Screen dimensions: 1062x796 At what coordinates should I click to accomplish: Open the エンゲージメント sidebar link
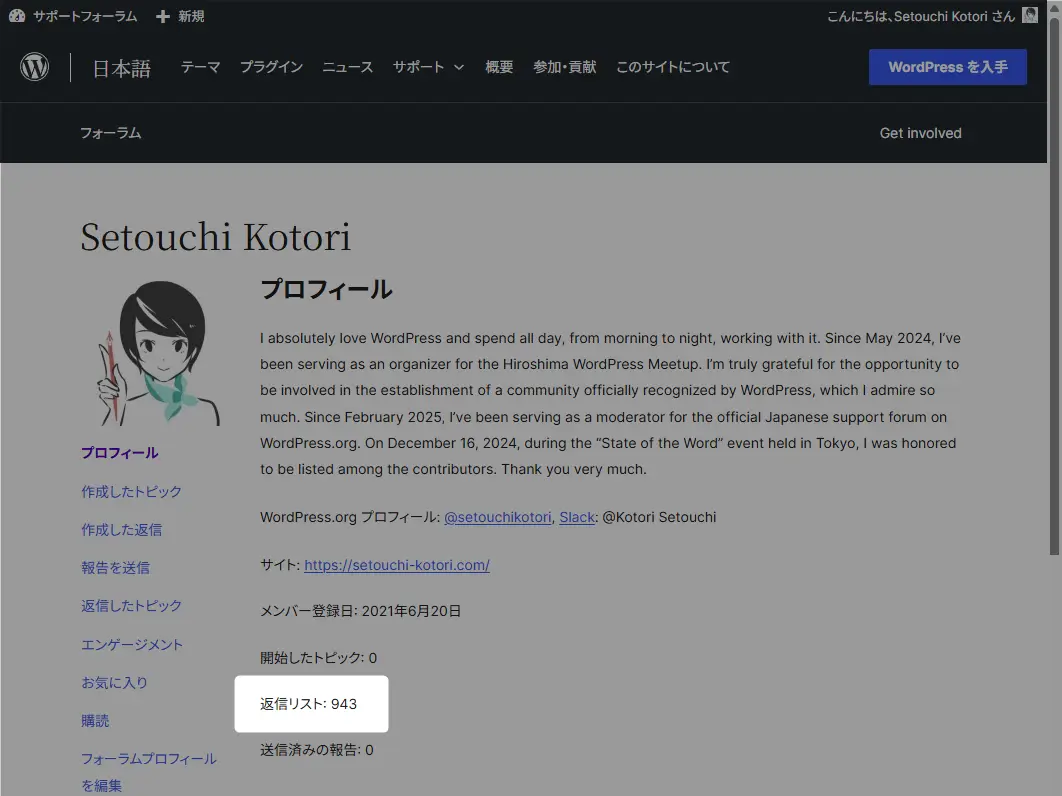point(132,645)
